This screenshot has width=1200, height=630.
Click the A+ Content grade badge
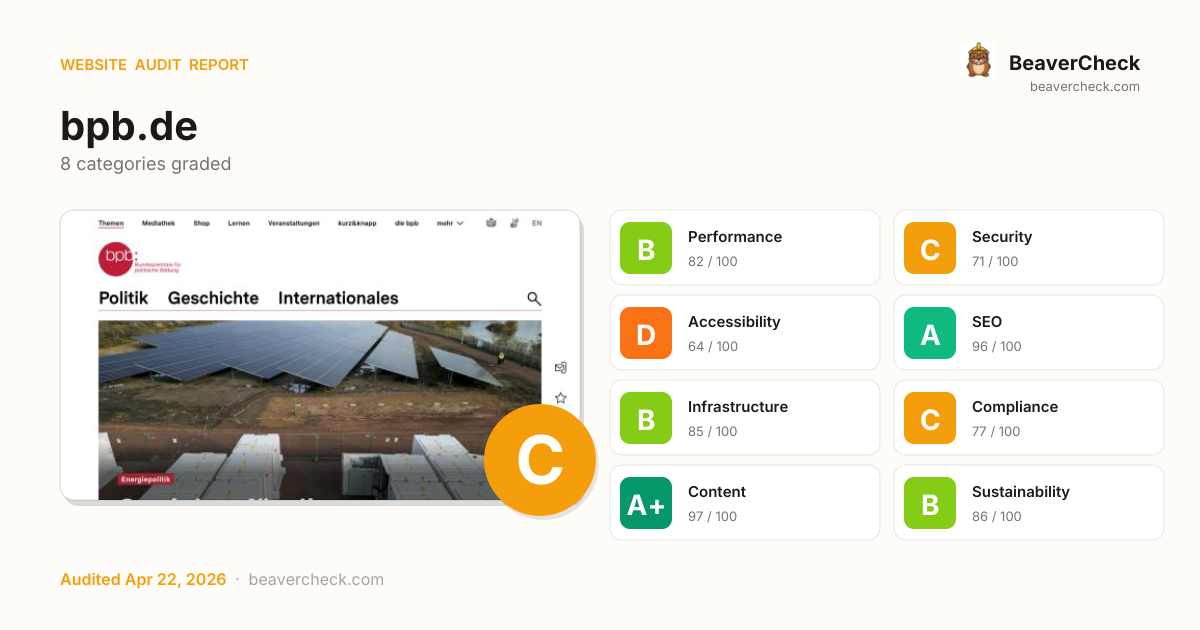[x=646, y=503]
